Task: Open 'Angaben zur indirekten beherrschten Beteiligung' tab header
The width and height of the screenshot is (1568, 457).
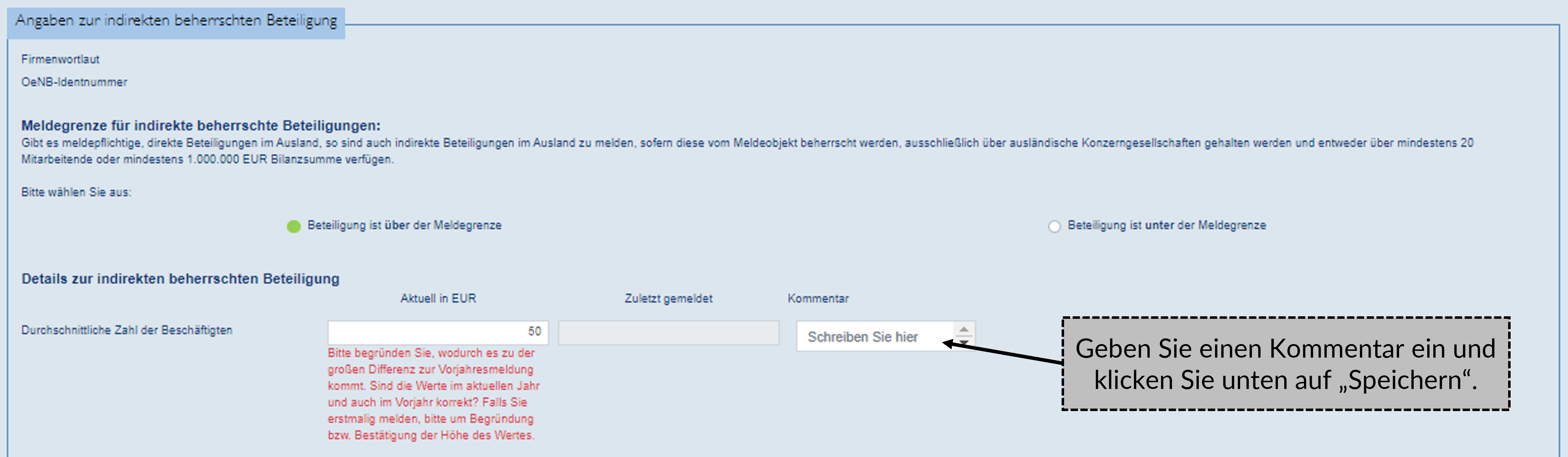Action: tap(176, 21)
